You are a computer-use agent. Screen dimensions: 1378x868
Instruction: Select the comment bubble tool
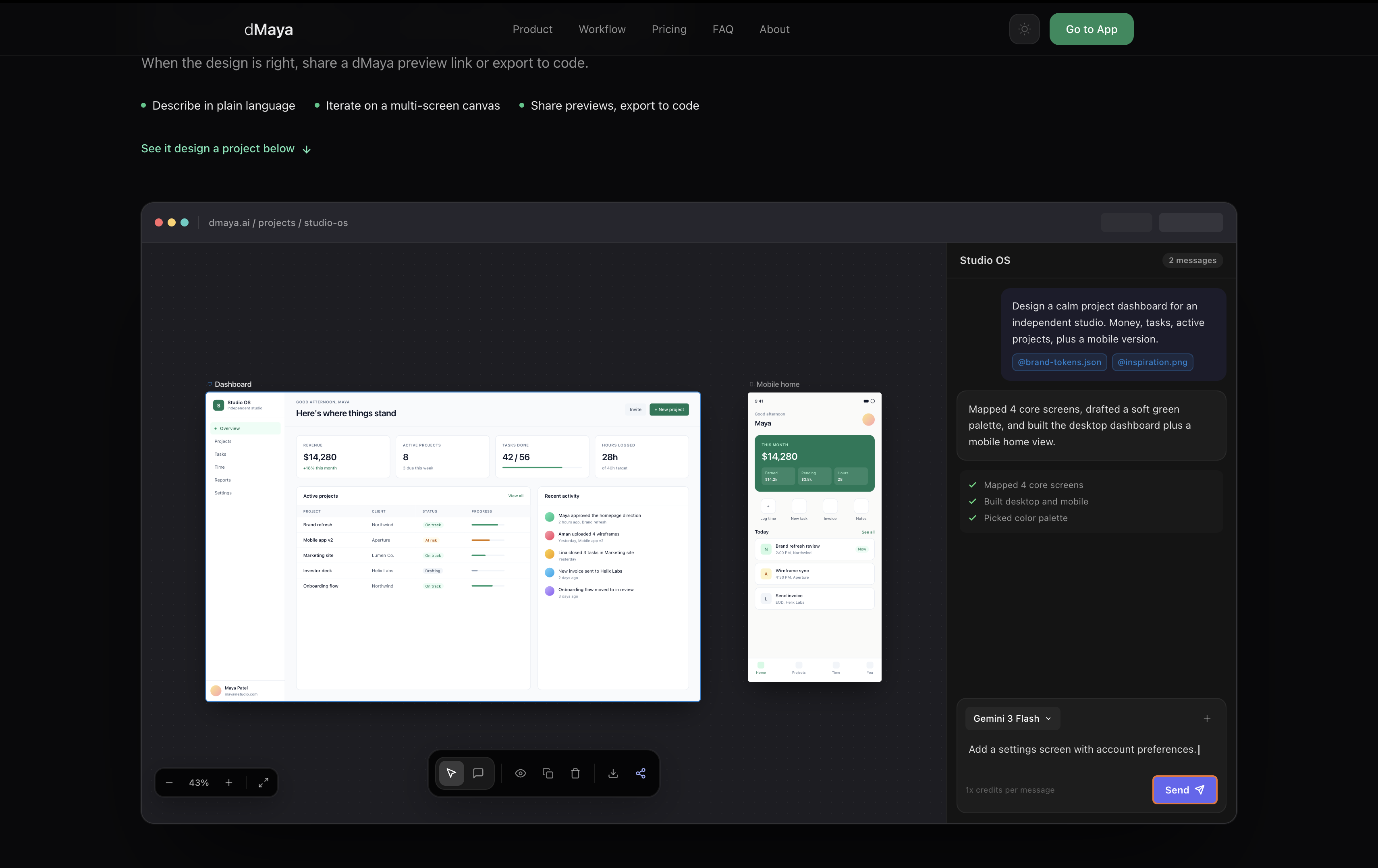click(x=478, y=773)
